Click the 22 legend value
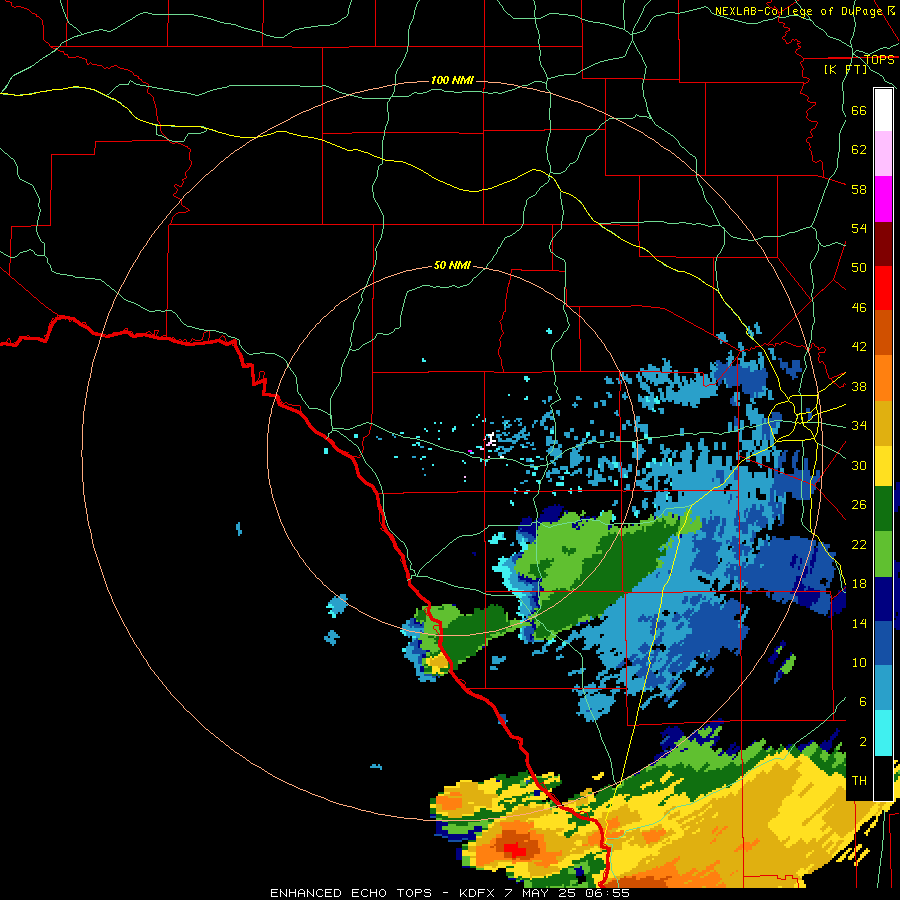This screenshot has height=900, width=900. 859,545
